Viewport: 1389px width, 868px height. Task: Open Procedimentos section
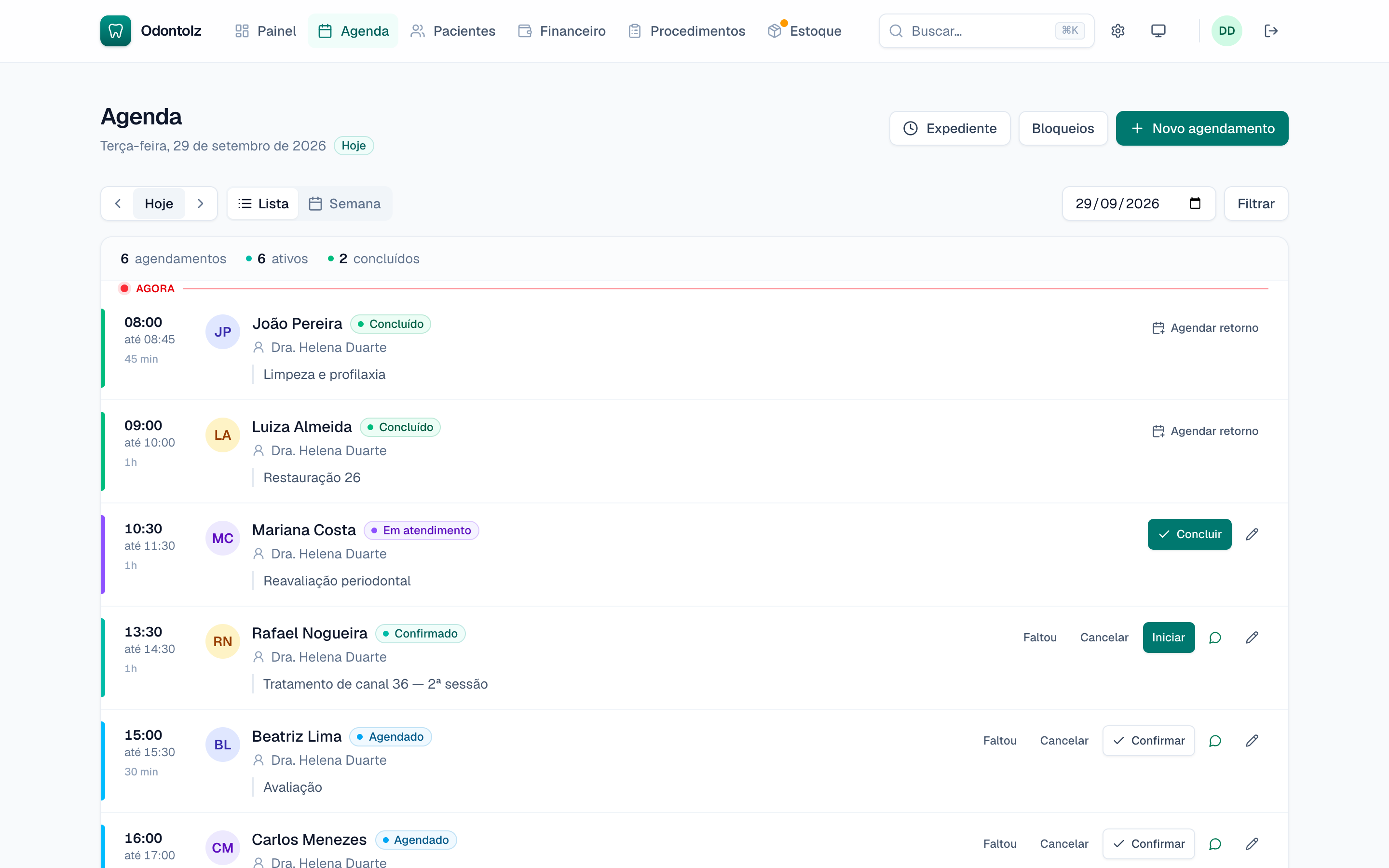[x=687, y=31]
